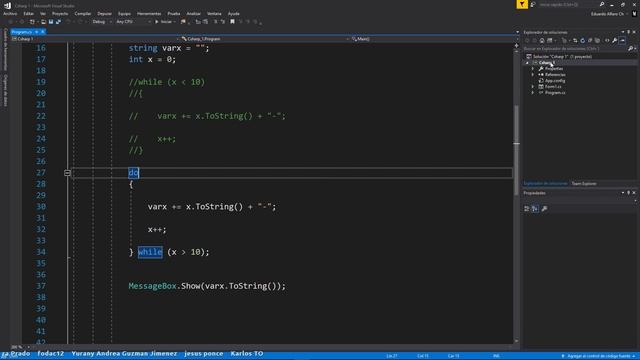Expand the Referencias node in tree
Screen dimensions: 640x360
click(533, 75)
